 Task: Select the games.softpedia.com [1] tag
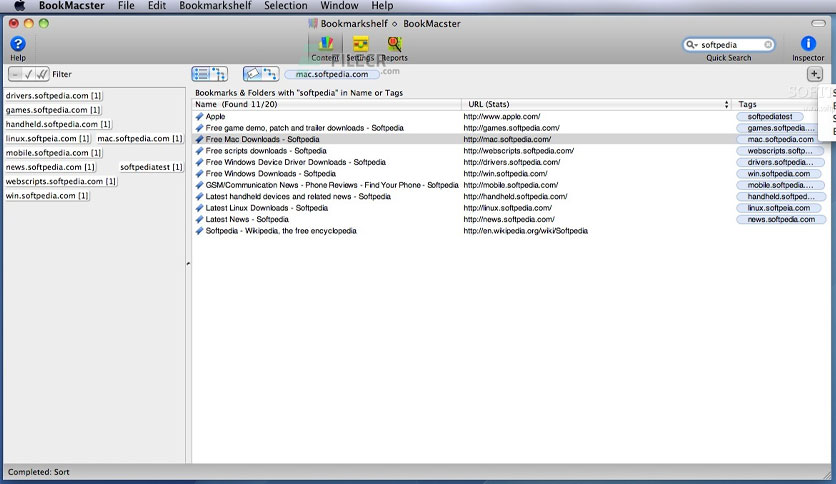[x=53, y=110]
